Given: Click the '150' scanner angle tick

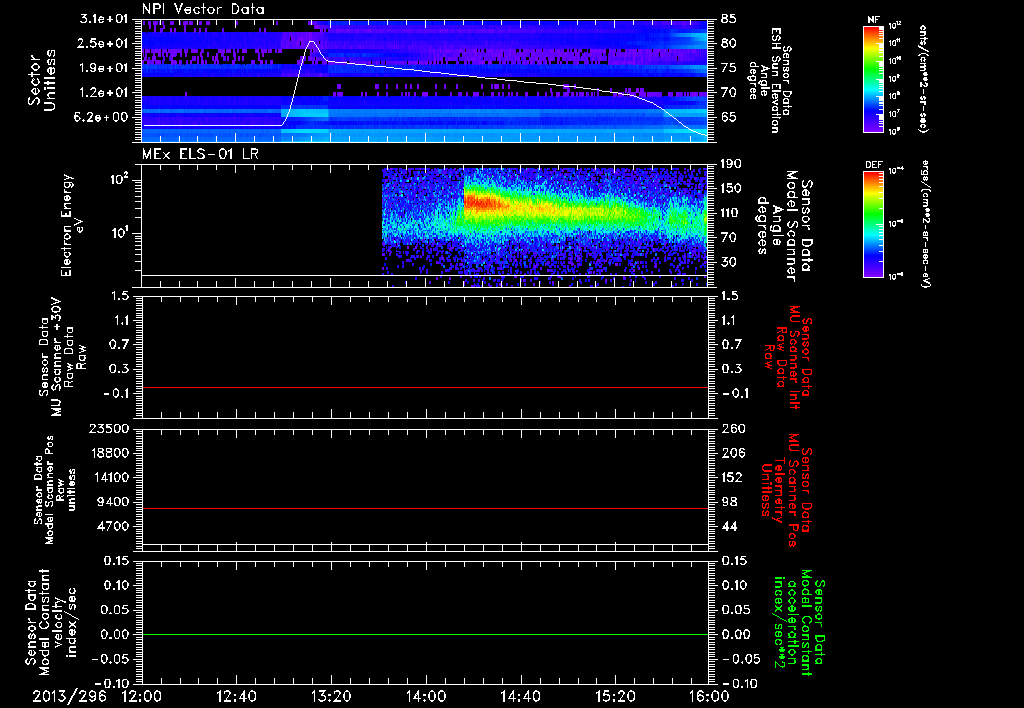Looking at the screenshot, I should click(730, 189).
